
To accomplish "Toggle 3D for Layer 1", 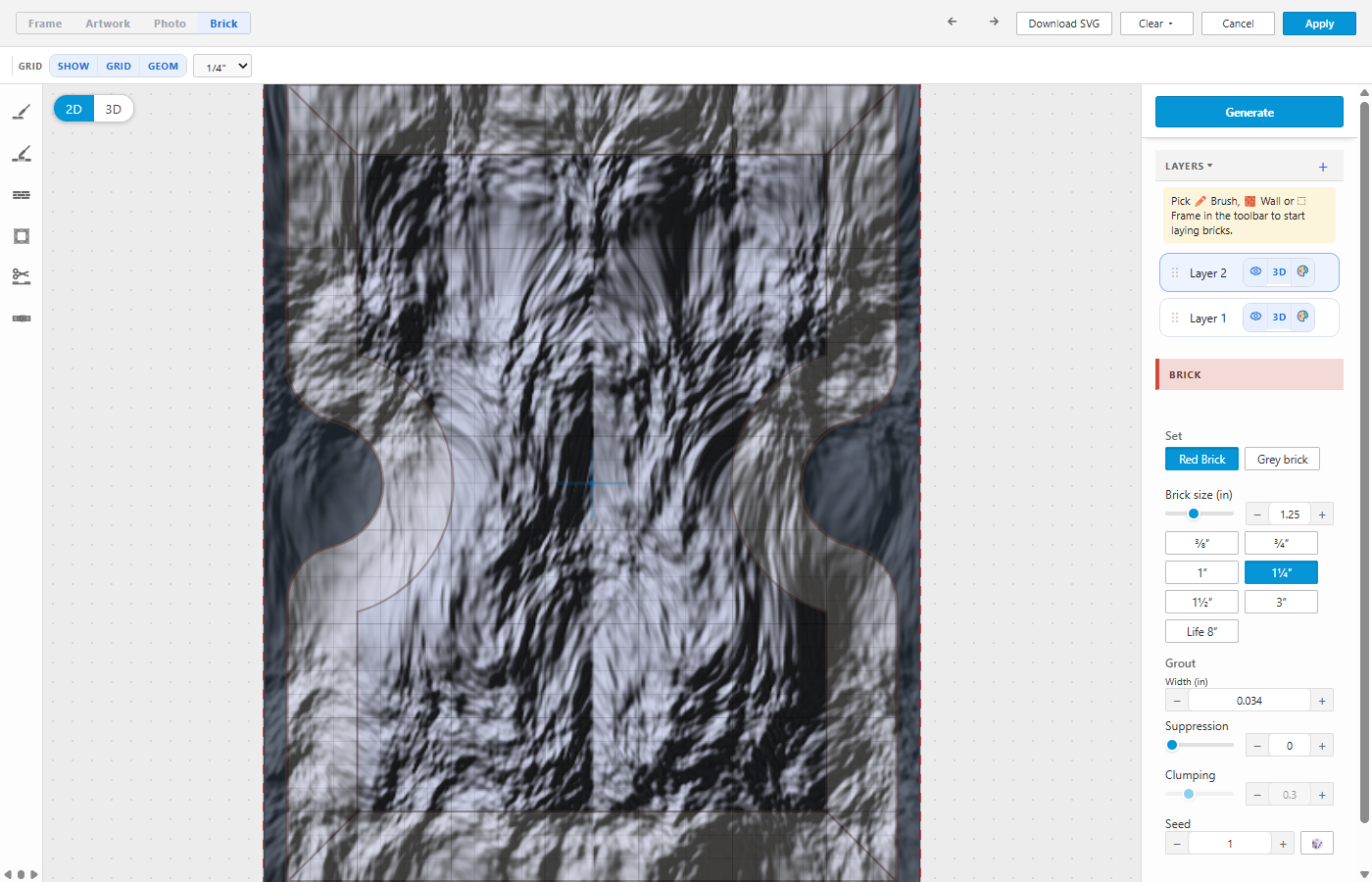I will [1279, 317].
